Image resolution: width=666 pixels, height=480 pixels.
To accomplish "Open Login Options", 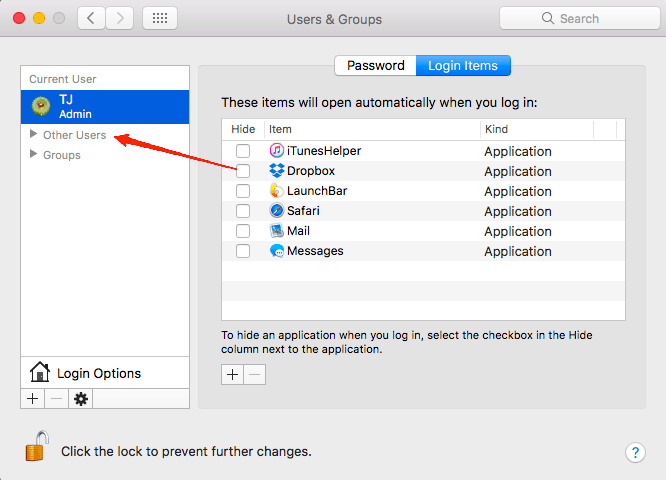I will pyautogui.click(x=99, y=373).
